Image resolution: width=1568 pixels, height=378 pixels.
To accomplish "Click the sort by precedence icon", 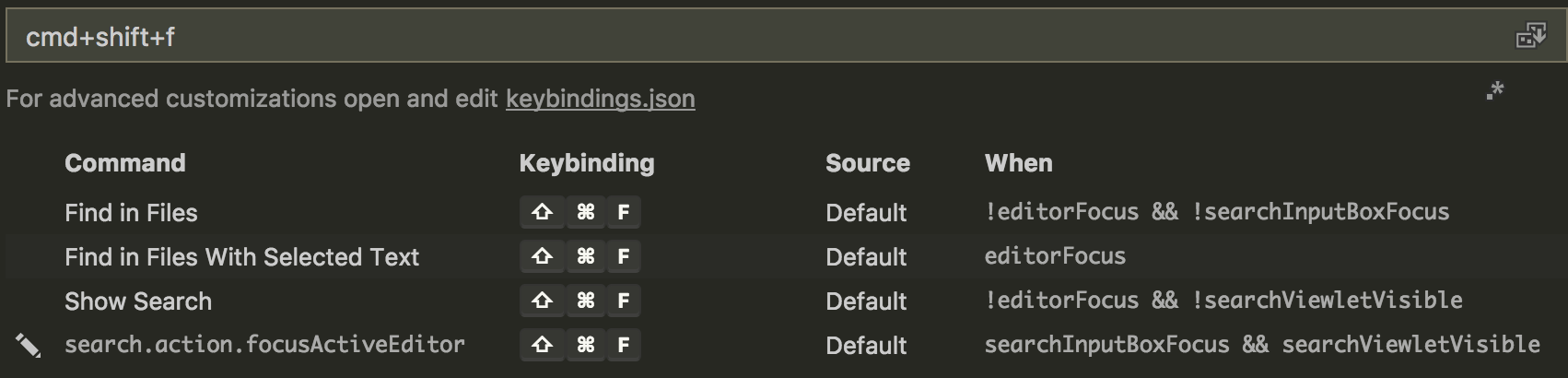I will pos(1494,90).
